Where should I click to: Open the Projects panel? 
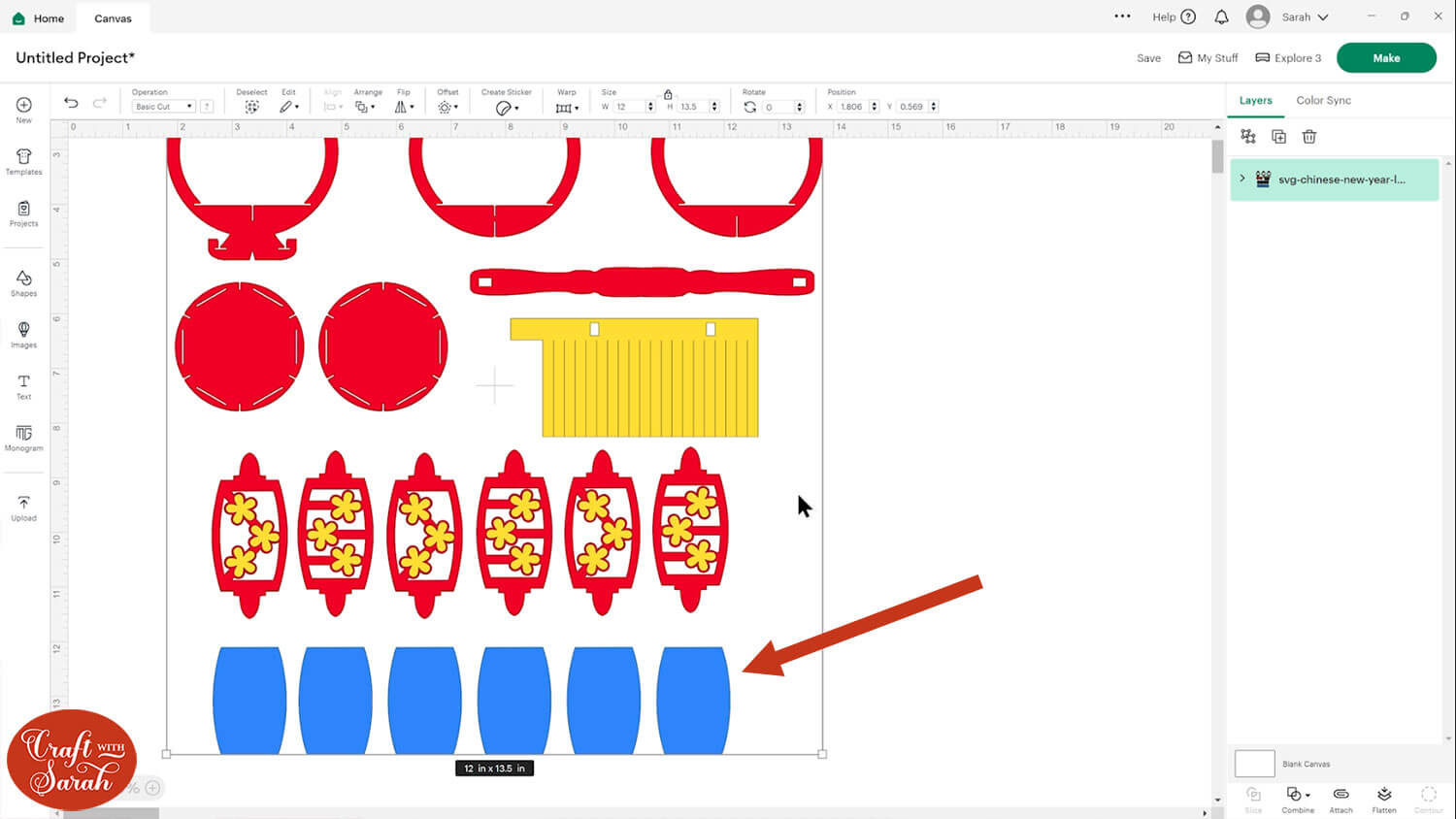(24, 213)
